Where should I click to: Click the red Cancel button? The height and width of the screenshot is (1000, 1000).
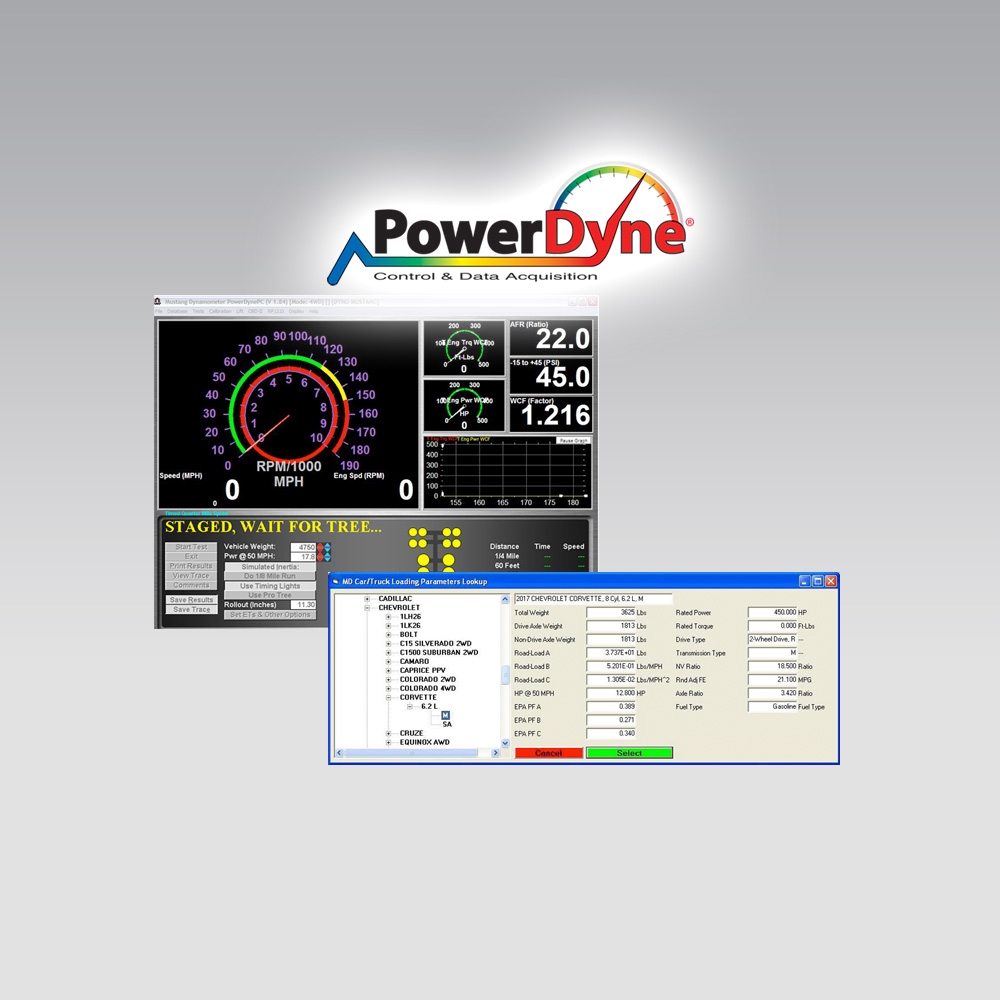click(548, 752)
